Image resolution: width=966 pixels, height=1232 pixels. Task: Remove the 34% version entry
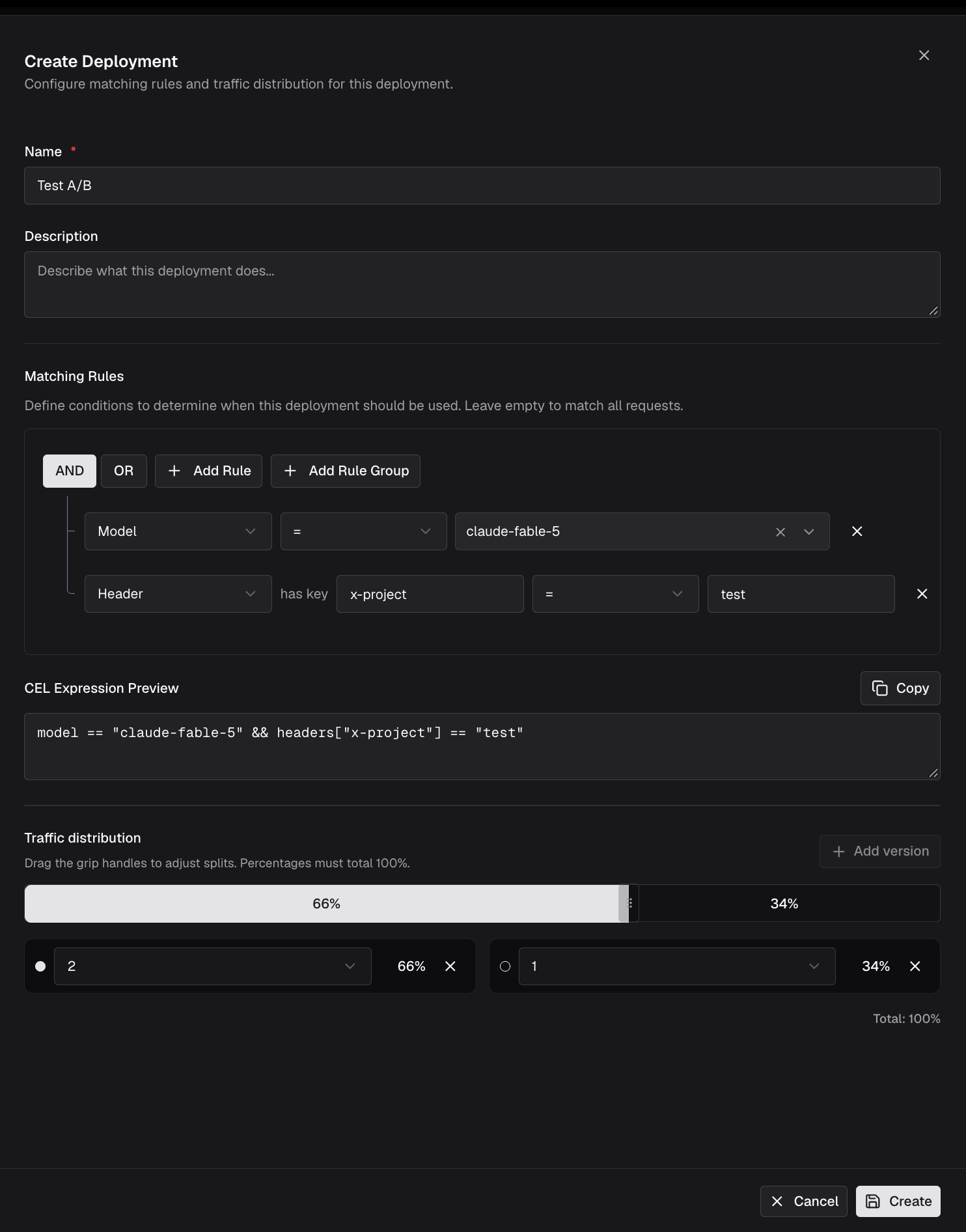coord(915,966)
